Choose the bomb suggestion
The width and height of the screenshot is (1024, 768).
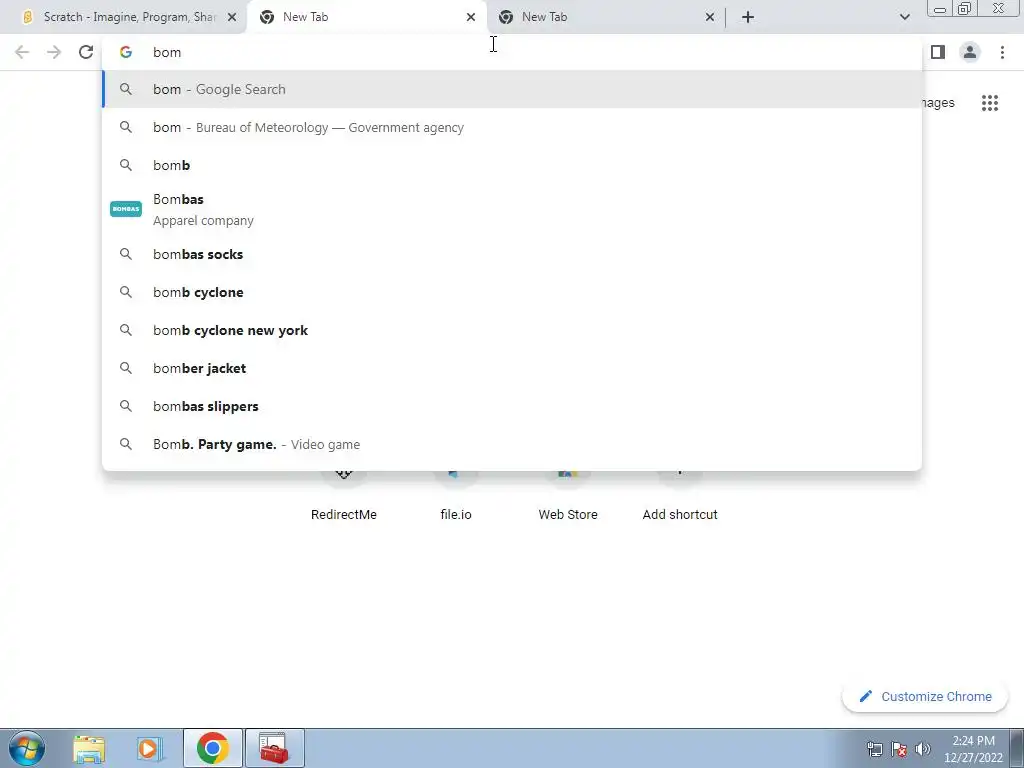(512, 165)
